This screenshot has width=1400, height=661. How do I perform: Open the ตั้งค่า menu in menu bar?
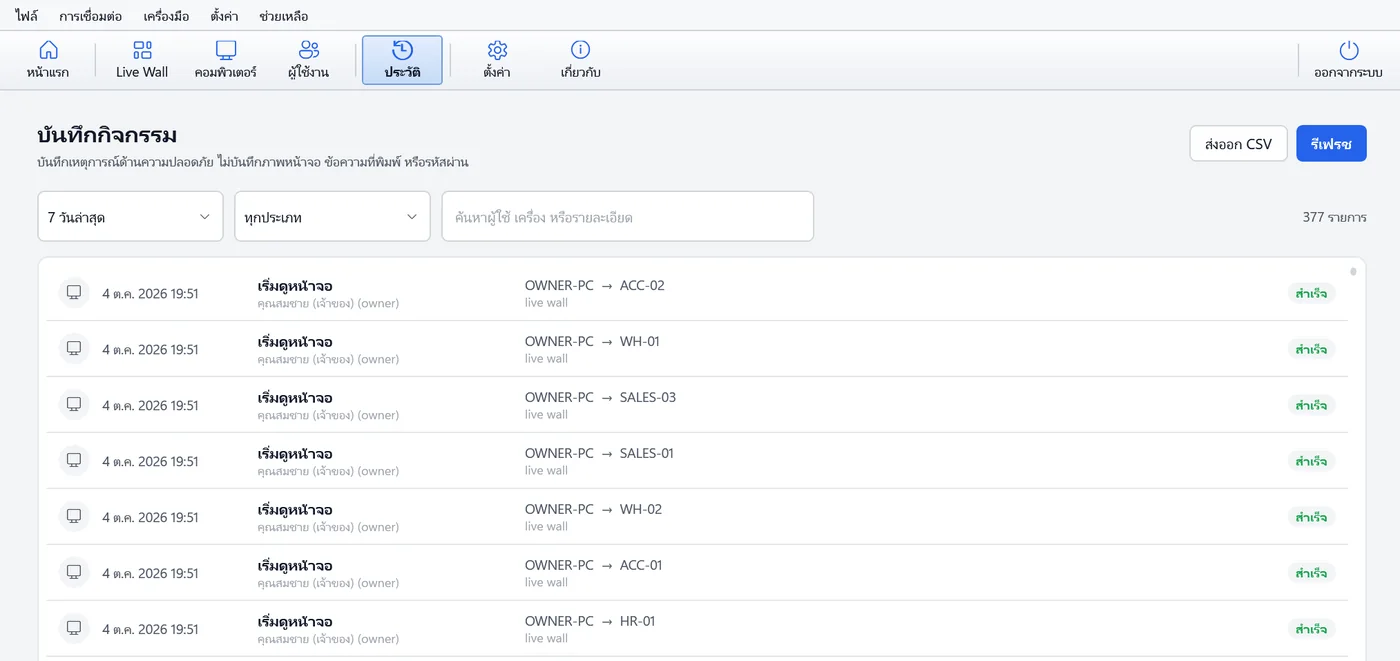click(224, 16)
